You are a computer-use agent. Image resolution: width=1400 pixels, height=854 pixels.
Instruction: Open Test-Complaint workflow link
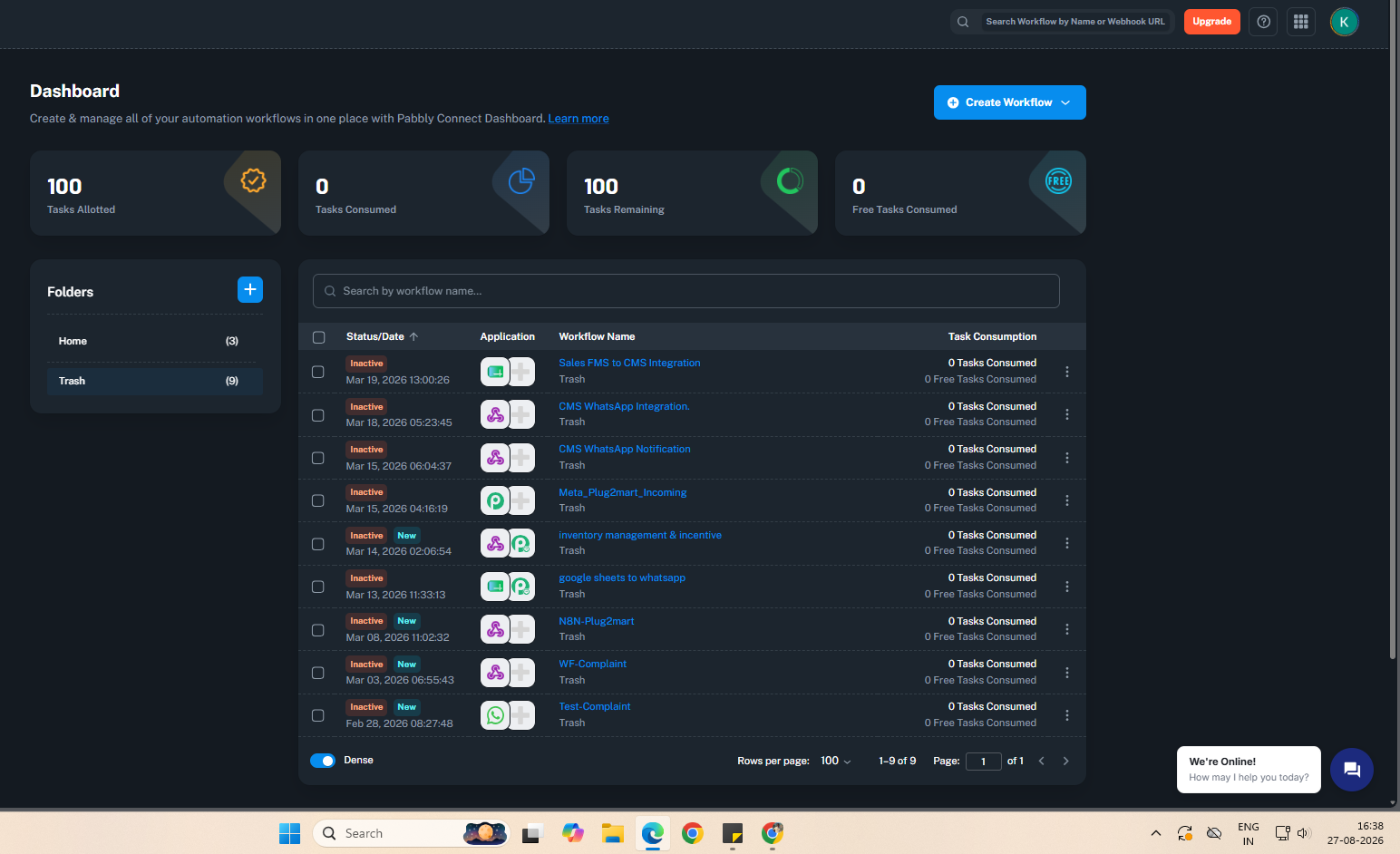tap(595, 706)
